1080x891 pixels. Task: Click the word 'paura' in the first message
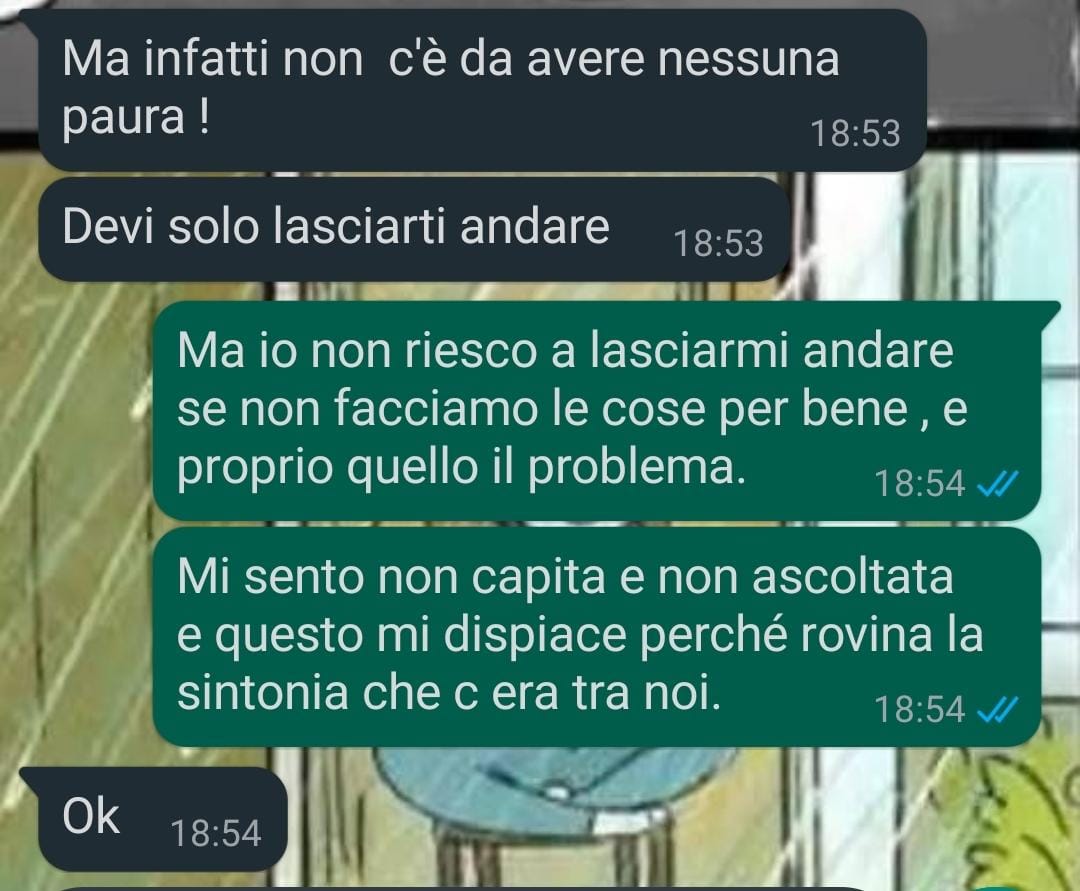[x=123, y=118]
